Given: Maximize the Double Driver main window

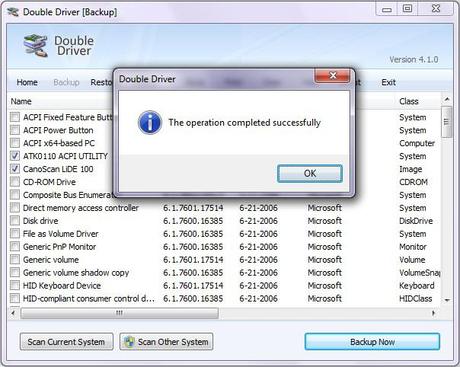Looking at the screenshot, I should (x=407, y=9).
